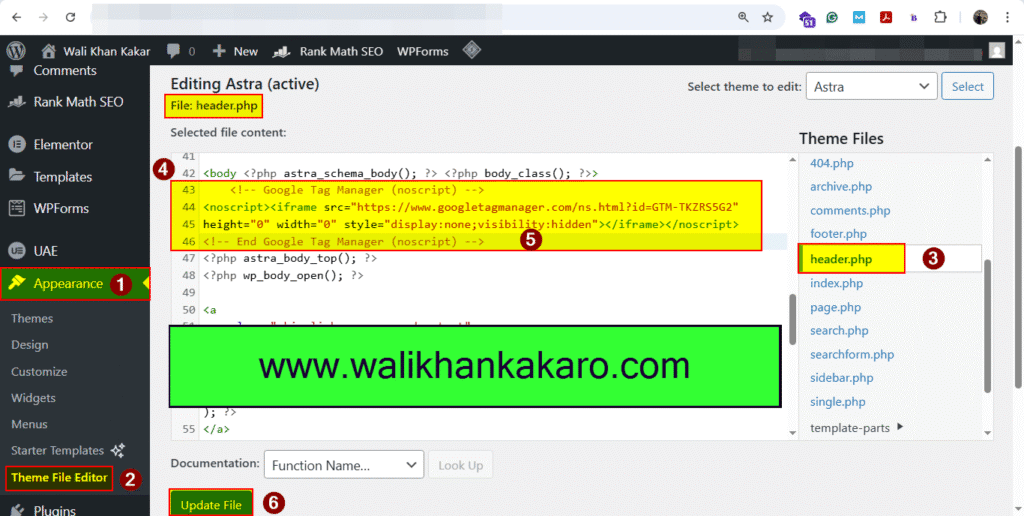The height and width of the screenshot is (516, 1024).
Task: Click the Update File button
Action: [x=211, y=504]
